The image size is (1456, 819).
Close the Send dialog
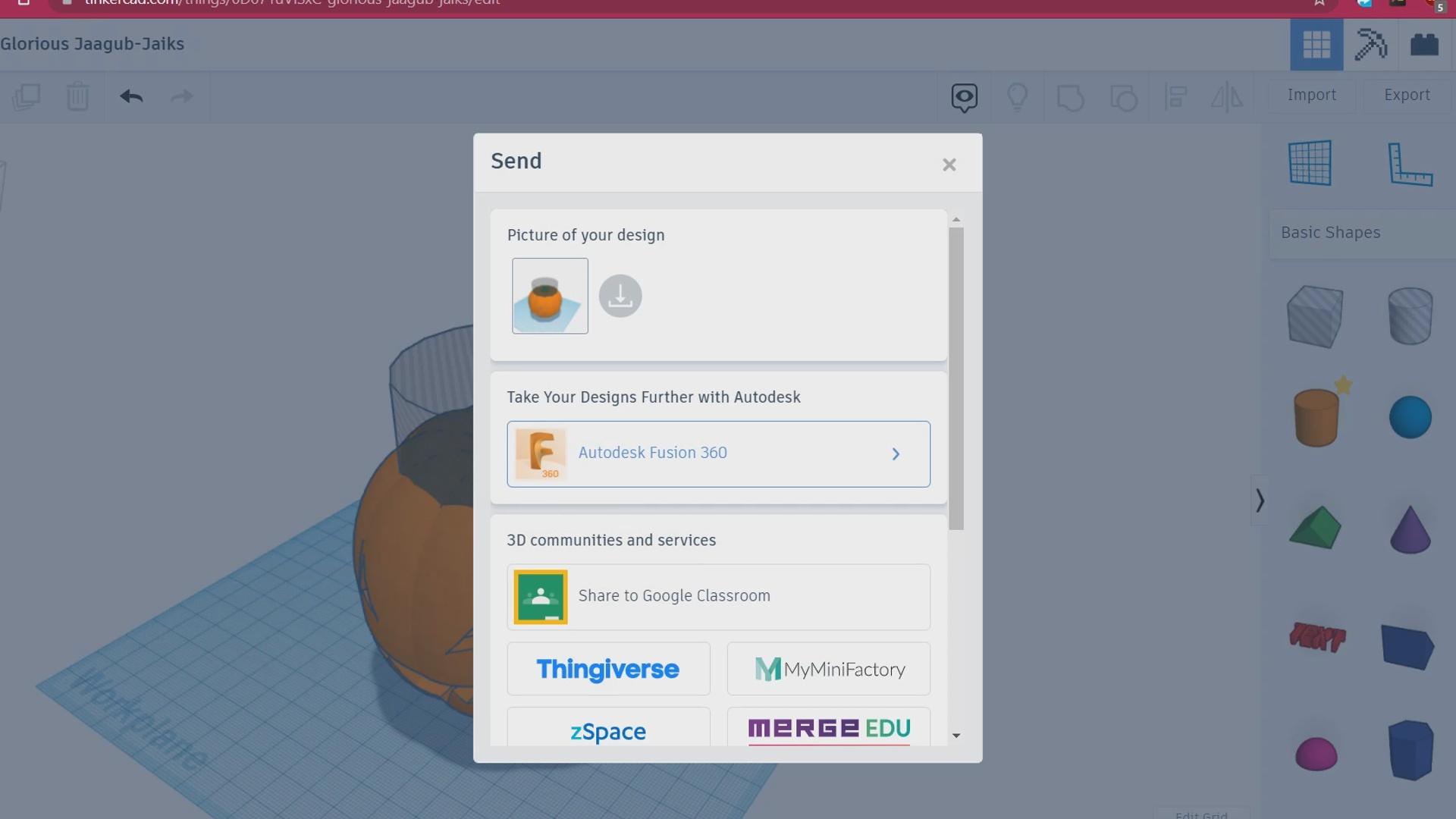[949, 165]
